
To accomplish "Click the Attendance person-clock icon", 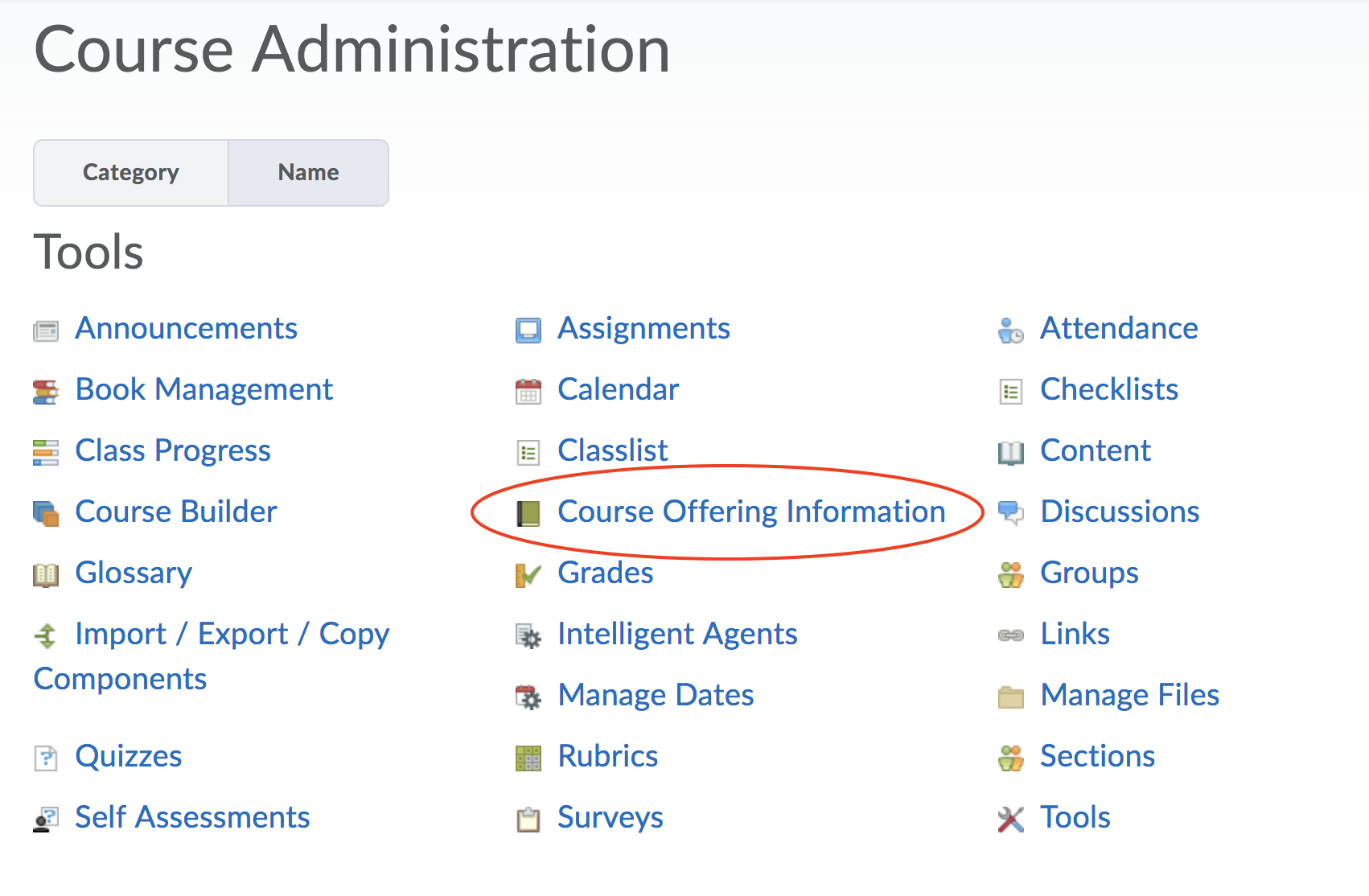I will point(1010,331).
